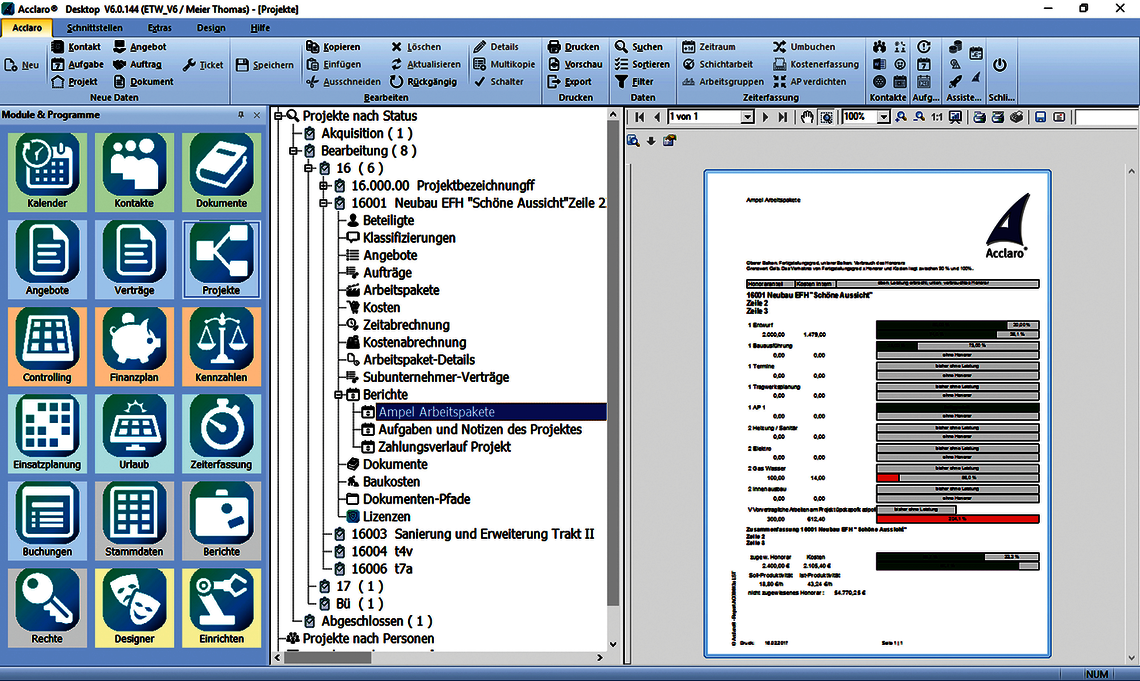Activate the hand pan tool
This screenshot has height=681, width=1140.
coord(807,117)
